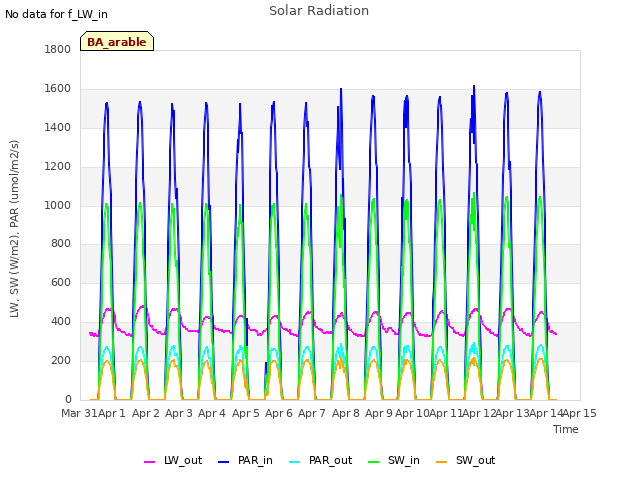Click the magenta LW_out legend swatch
This screenshot has height=480, width=640.
(x=149, y=462)
